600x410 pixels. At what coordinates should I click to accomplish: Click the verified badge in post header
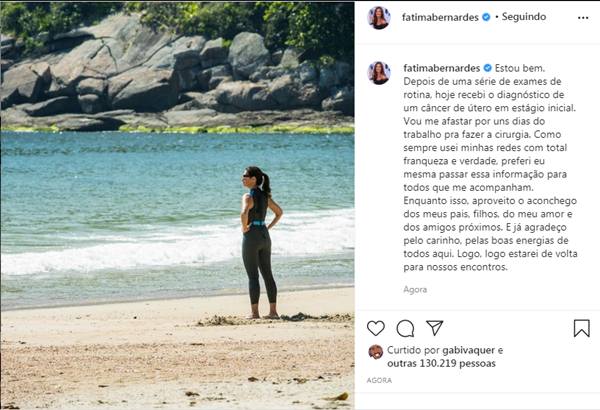[x=486, y=17]
